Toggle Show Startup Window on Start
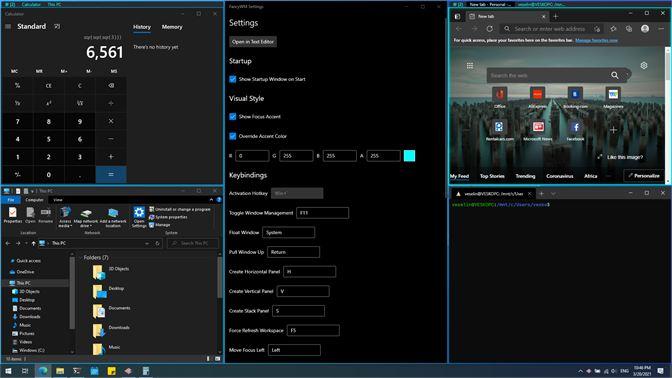 233,79
